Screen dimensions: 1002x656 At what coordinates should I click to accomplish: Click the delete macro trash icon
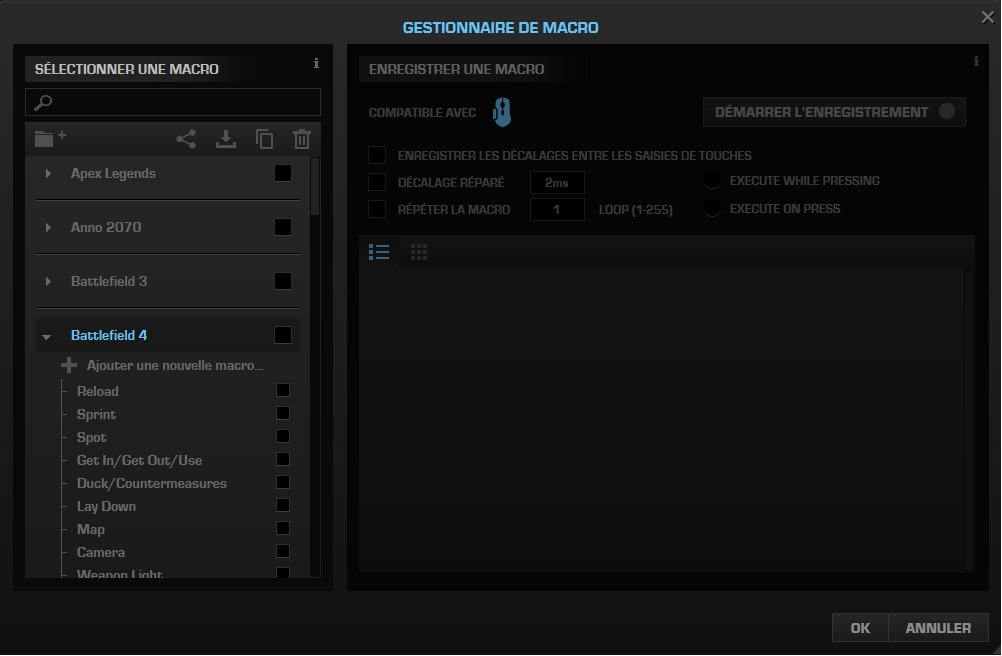(x=302, y=139)
